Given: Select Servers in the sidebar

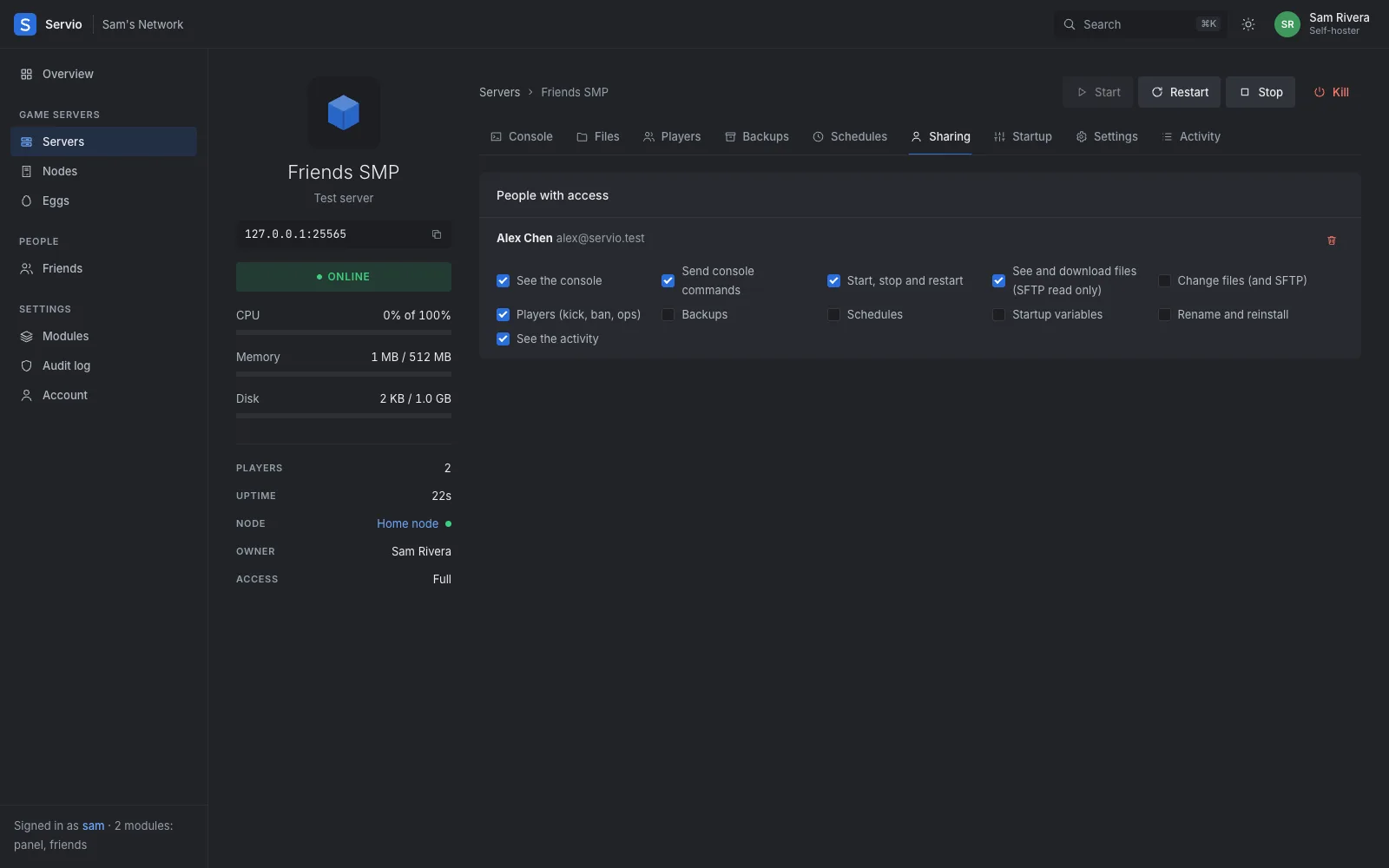Looking at the screenshot, I should [104, 141].
